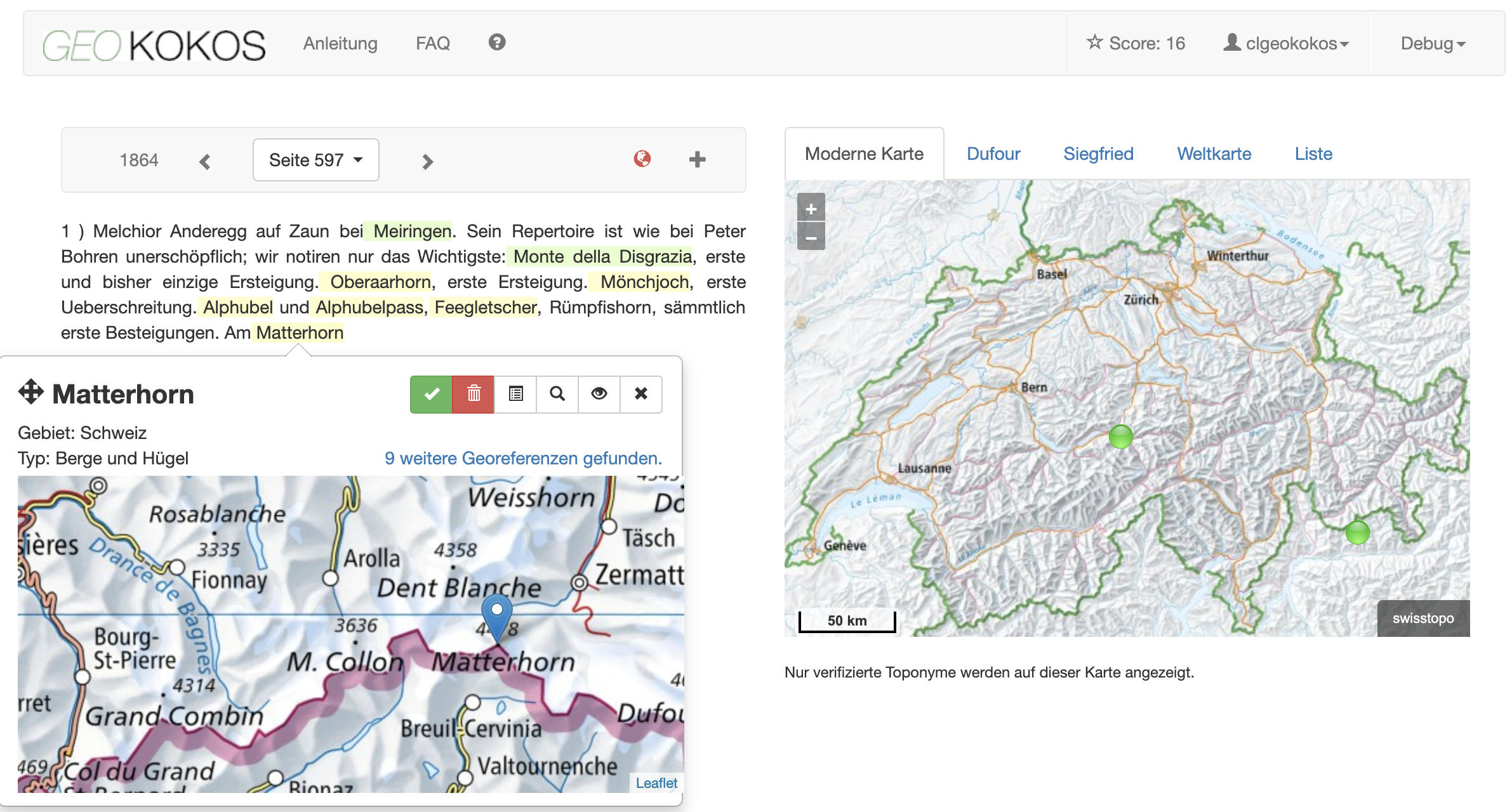Go to previous page arrow
Screen dimensions: 1512x812
tap(204, 162)
